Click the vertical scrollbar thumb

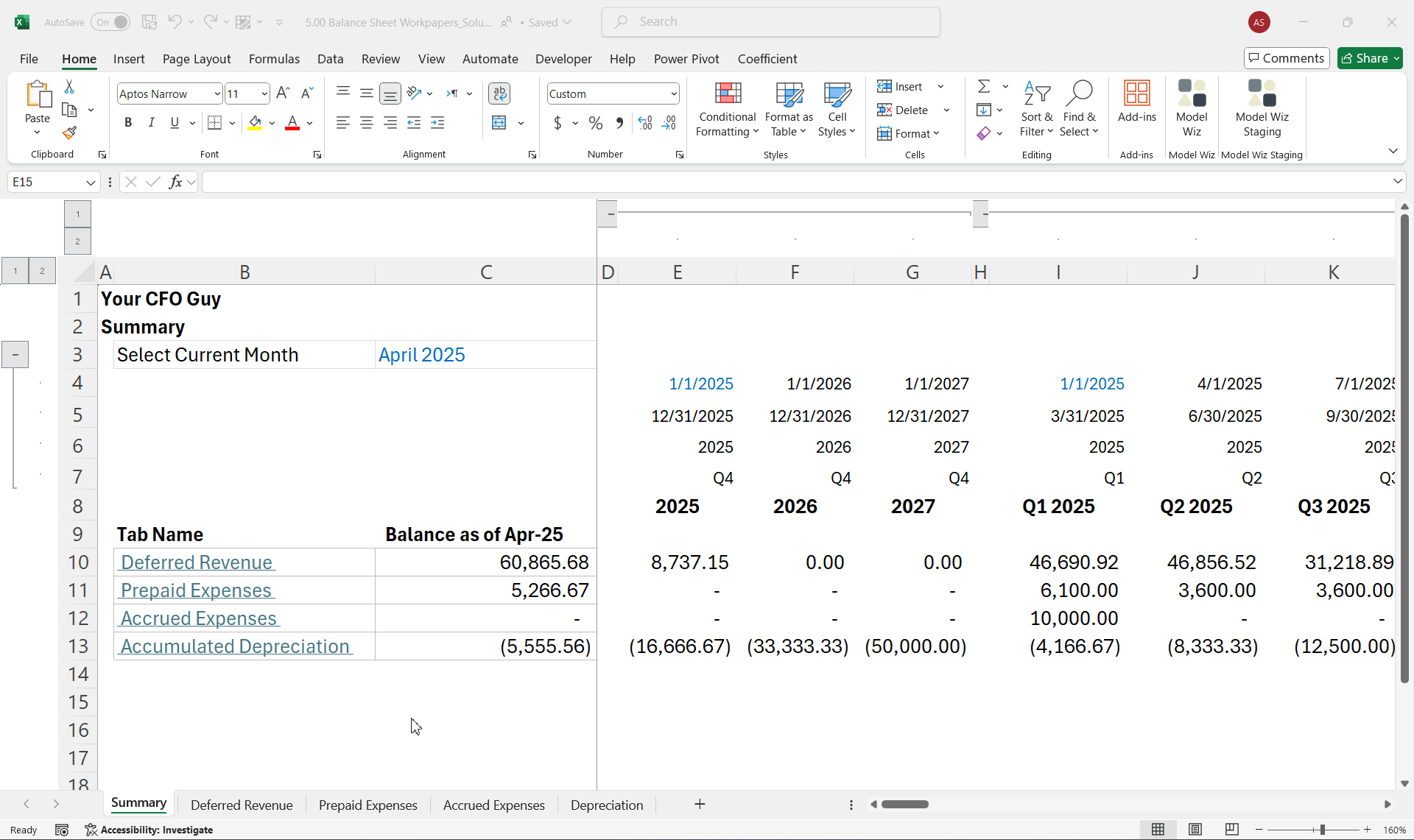point(1404,449)
